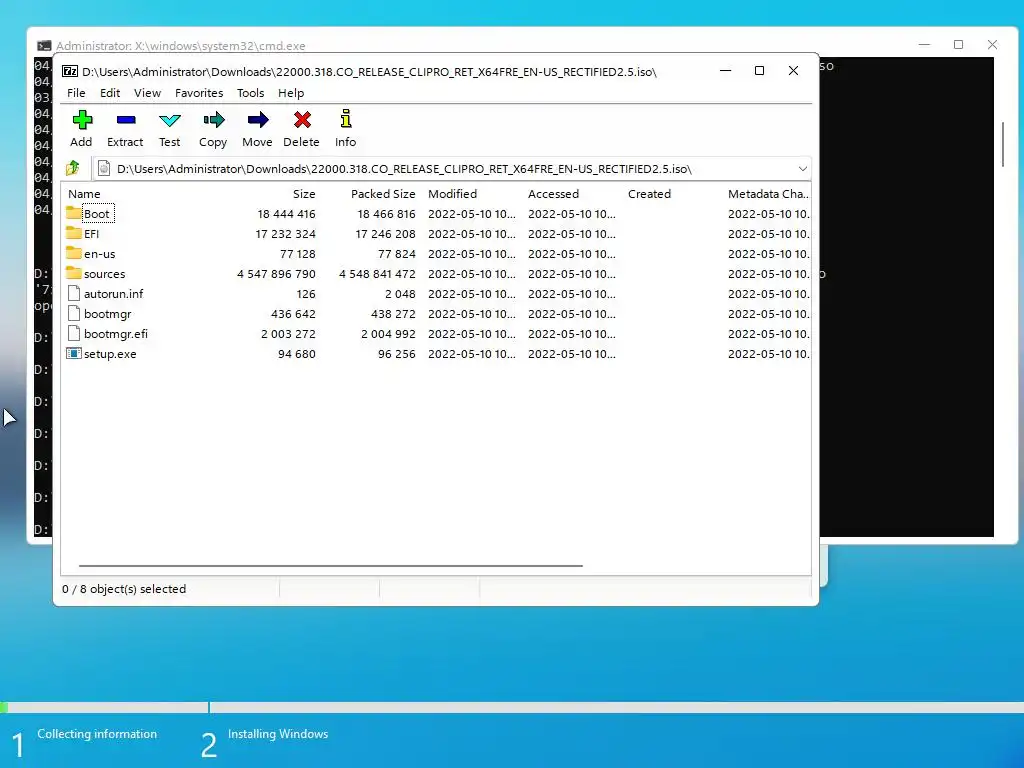Select the EFI folder name
The width and height of the screenshot is (1024, 768).
(x=91, y=234)
